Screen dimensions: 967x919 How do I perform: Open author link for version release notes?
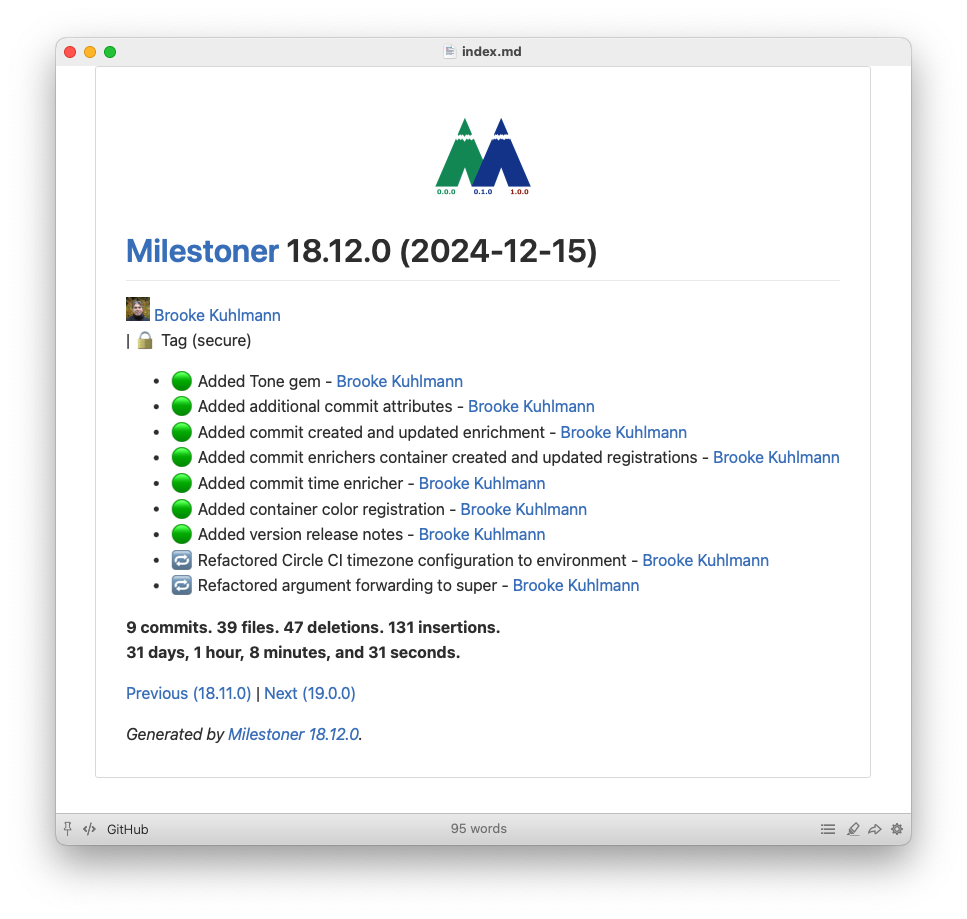[482, 534]
